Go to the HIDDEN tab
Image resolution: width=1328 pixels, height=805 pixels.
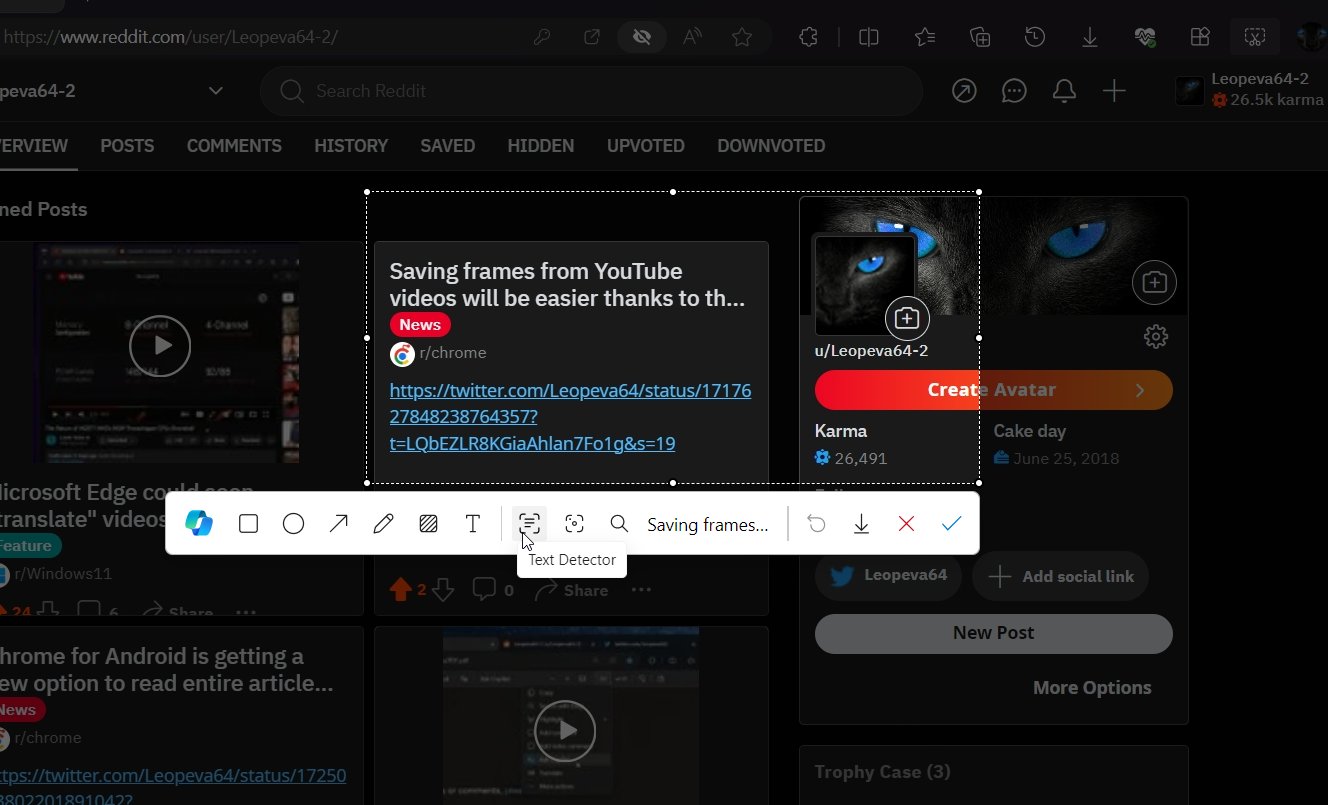tap(541, 146)
